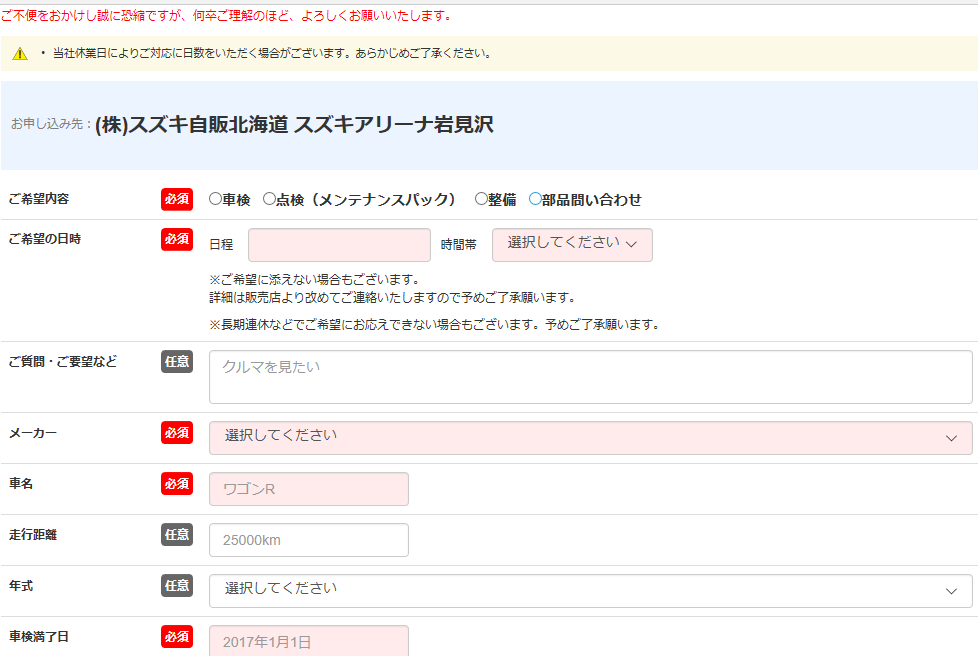
Task: Click the 任意 badge beside 走行距離
Action: (x=177, y=534)
